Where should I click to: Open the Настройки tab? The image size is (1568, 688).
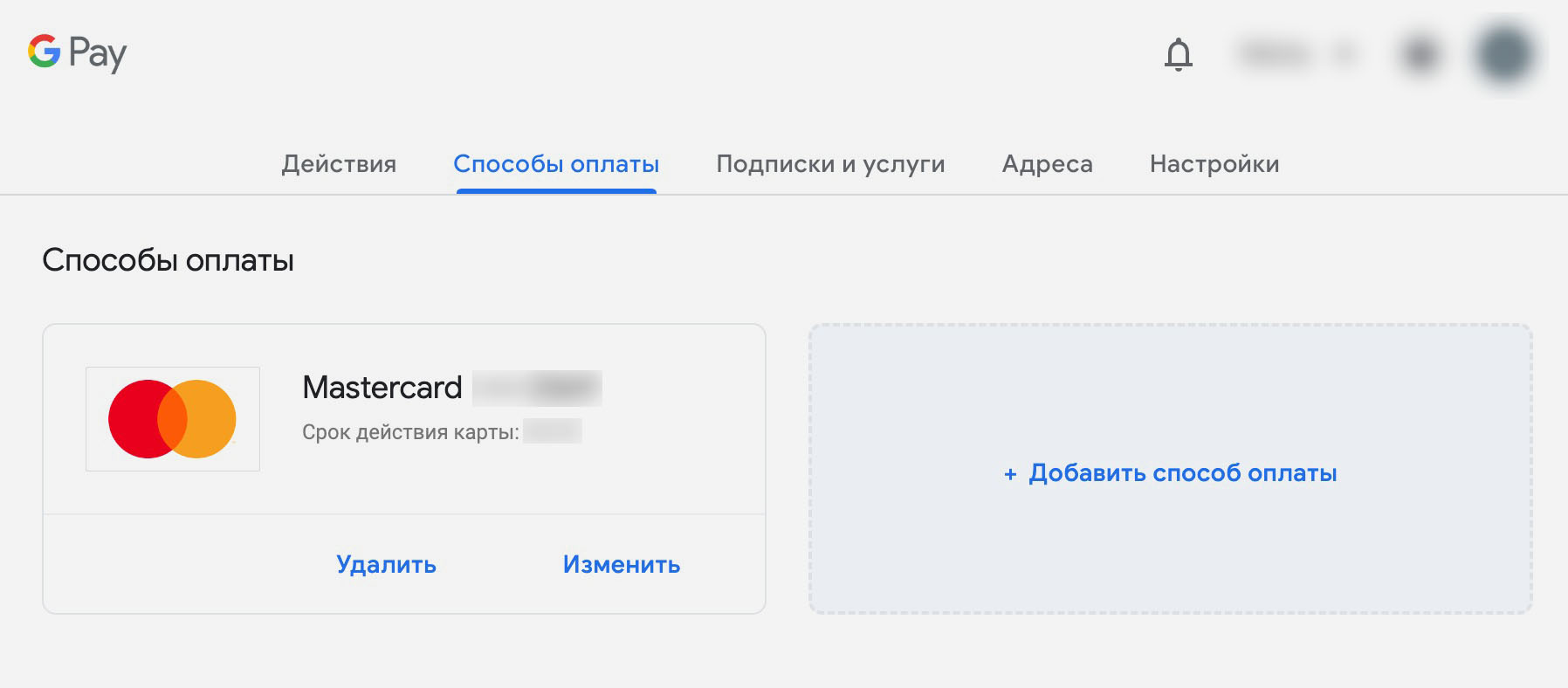(x=1214, y=164)
